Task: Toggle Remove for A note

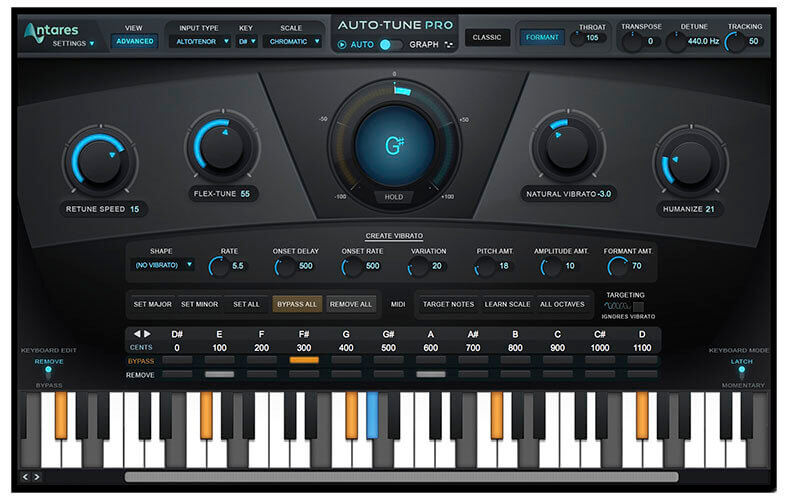Action: pyautogui.click(x=431, y=374)
